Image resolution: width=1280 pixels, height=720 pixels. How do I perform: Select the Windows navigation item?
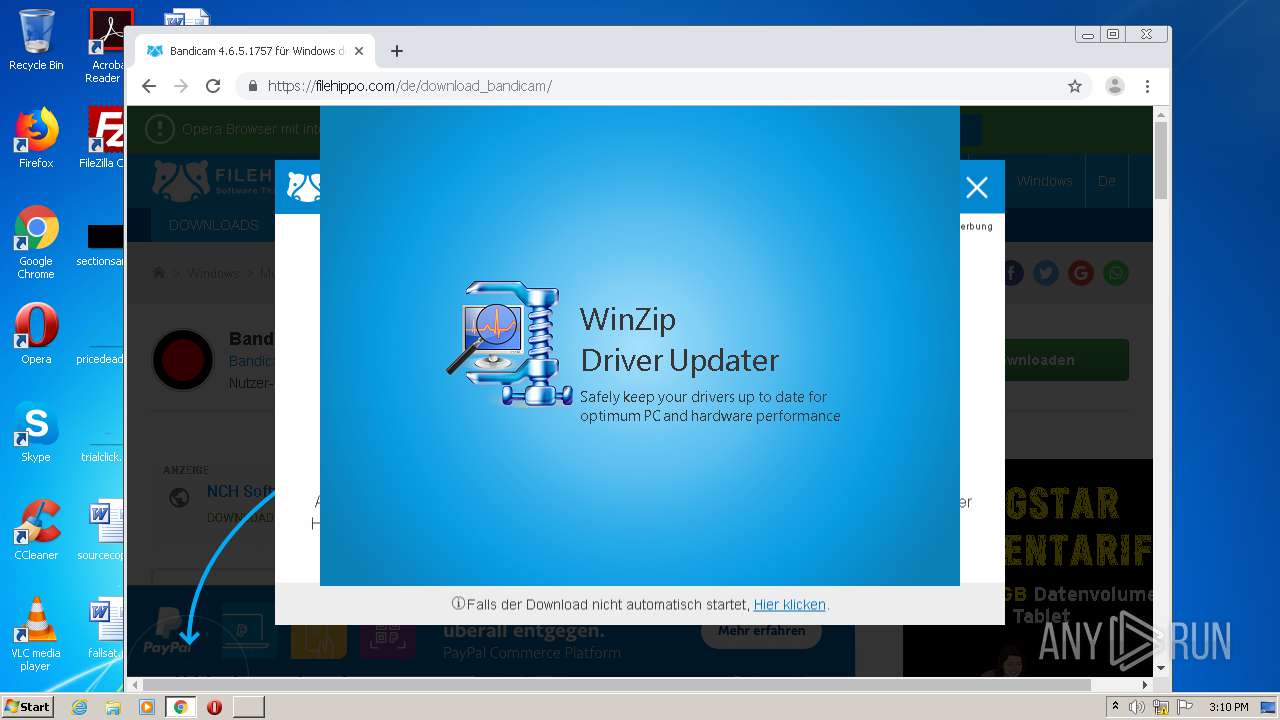point(1044,181)
